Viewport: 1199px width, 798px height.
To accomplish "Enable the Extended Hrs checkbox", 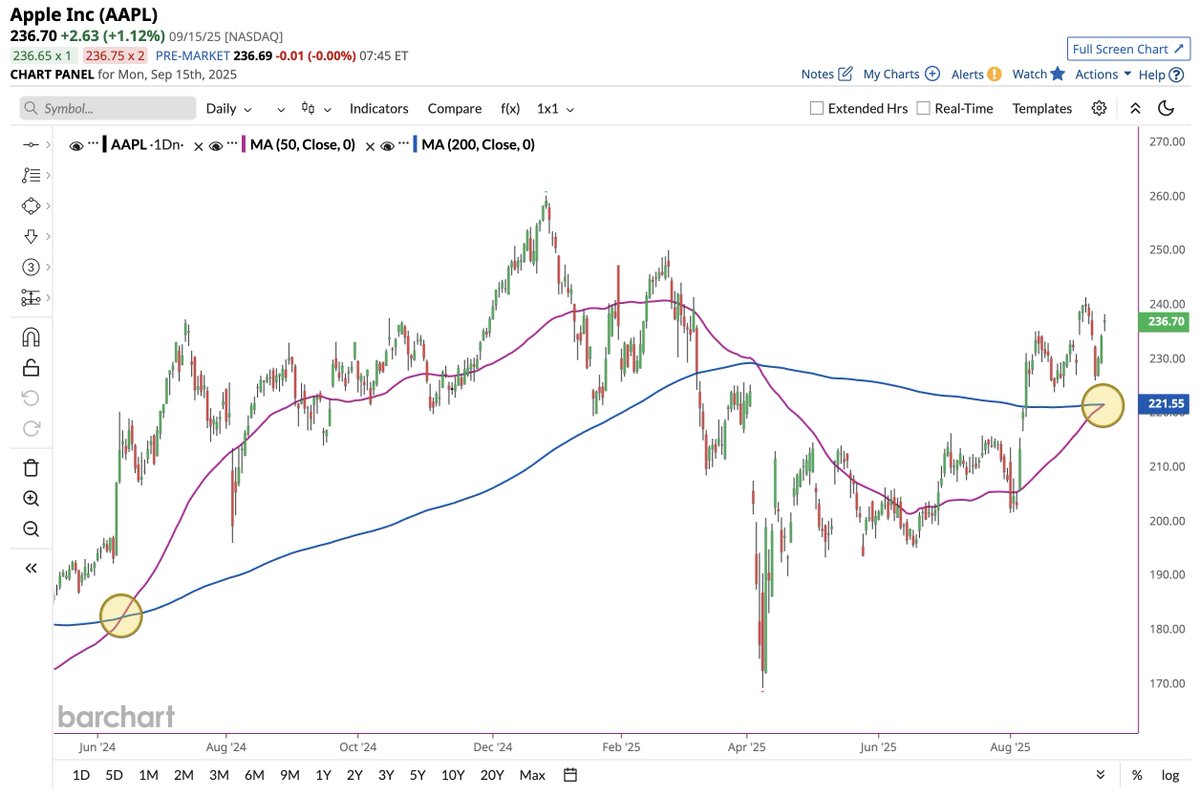I will [x=817, y=108].
